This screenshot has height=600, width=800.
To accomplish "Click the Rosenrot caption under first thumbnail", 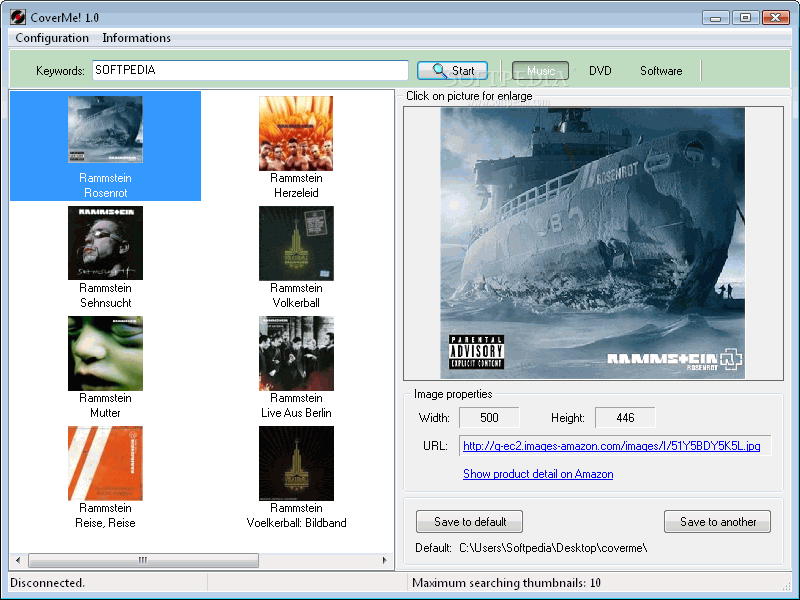I will tap(106, 193).
